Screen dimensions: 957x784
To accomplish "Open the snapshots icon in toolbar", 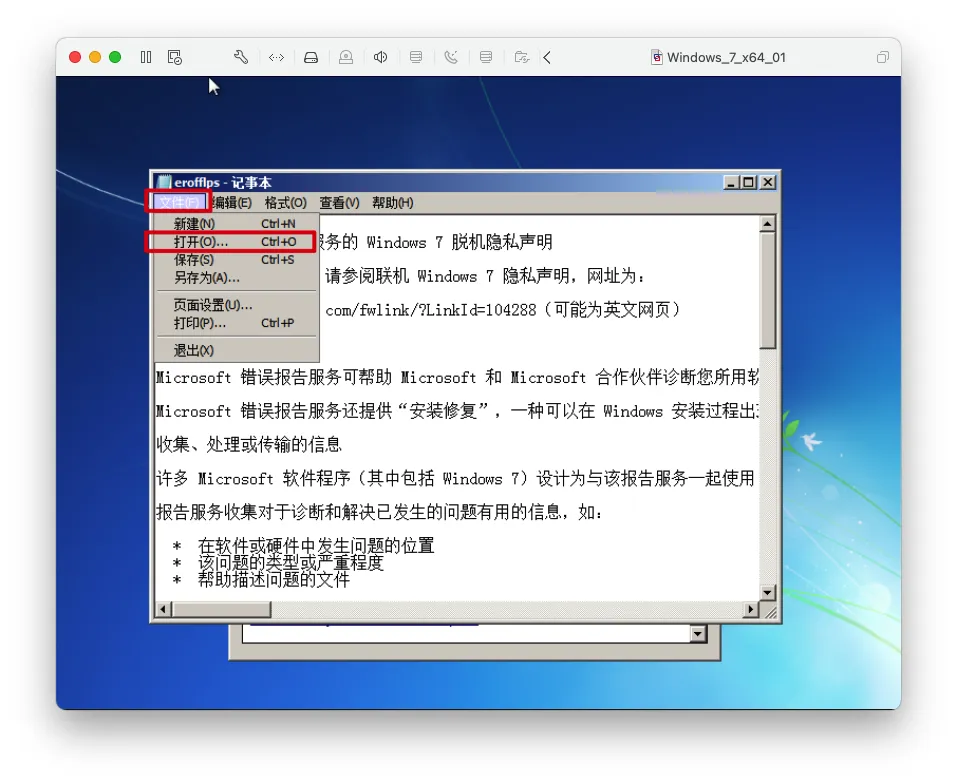I will tap(175, 57).
